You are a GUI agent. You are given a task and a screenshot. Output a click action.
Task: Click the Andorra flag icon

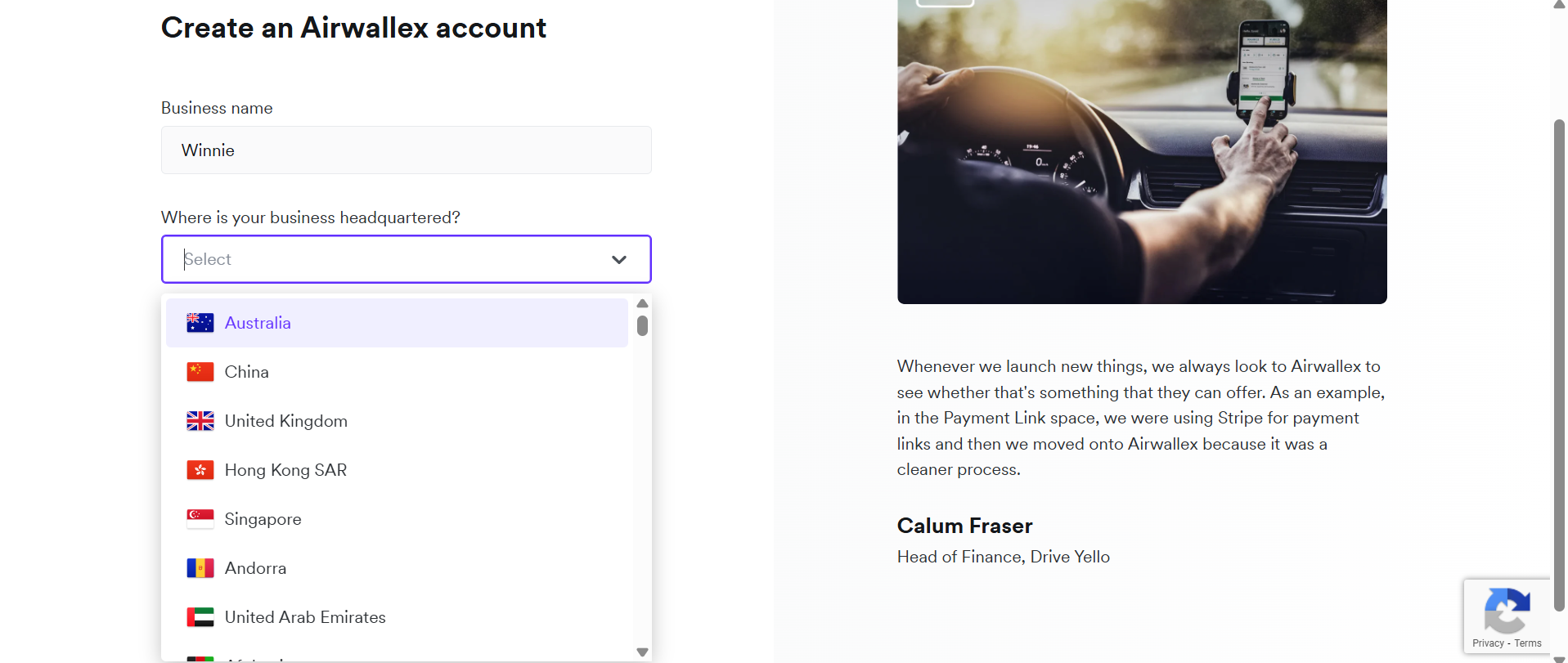(x=200, y=568)
